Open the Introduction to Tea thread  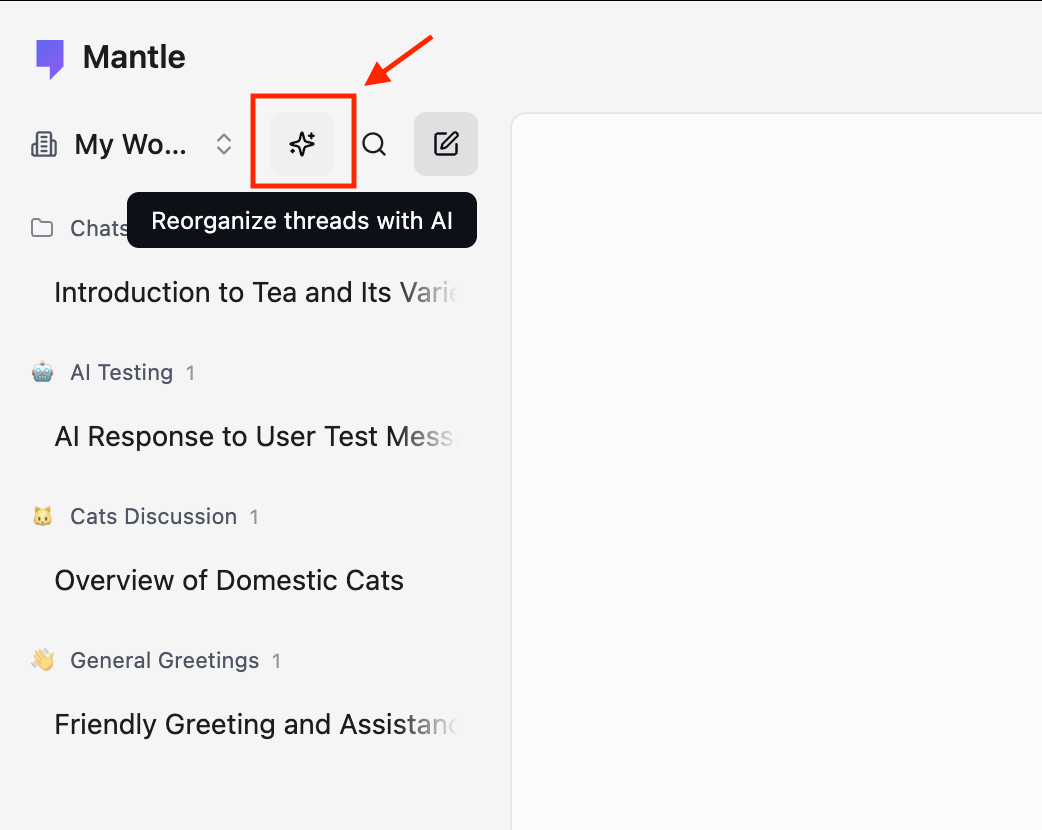click(256, 292)
